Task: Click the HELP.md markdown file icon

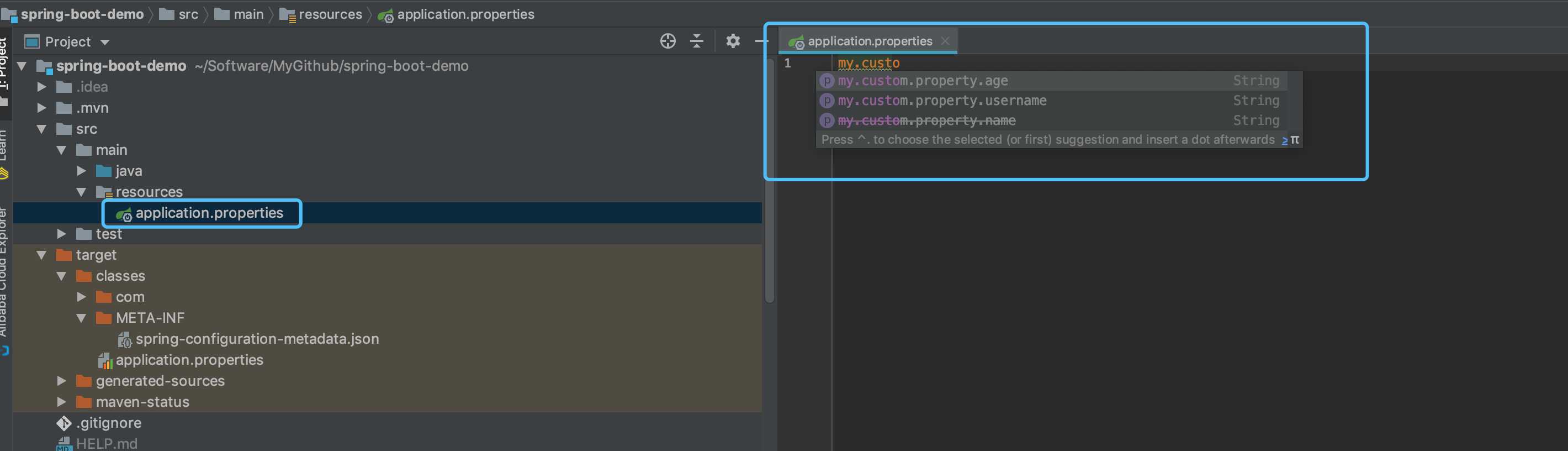Action: click(x=64, y=444)
